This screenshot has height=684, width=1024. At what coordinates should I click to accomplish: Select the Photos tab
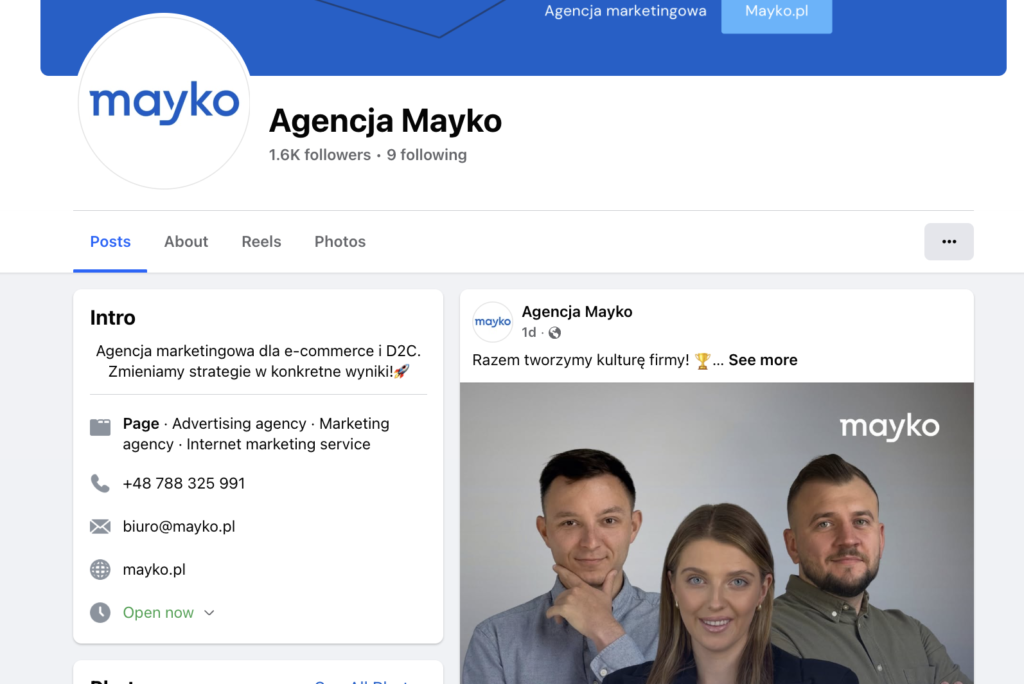tap(339, 241)
